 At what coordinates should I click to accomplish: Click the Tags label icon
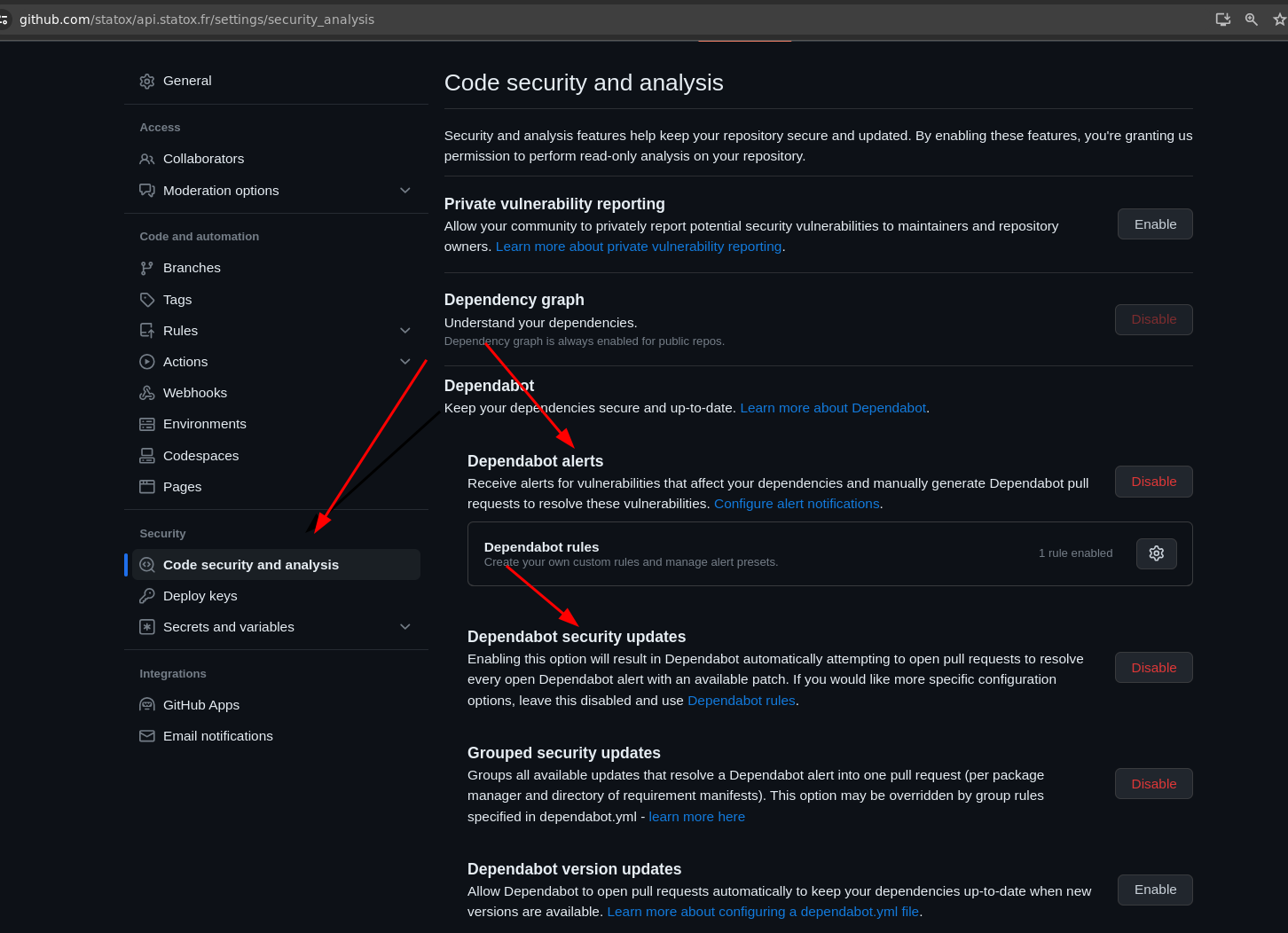147,300
